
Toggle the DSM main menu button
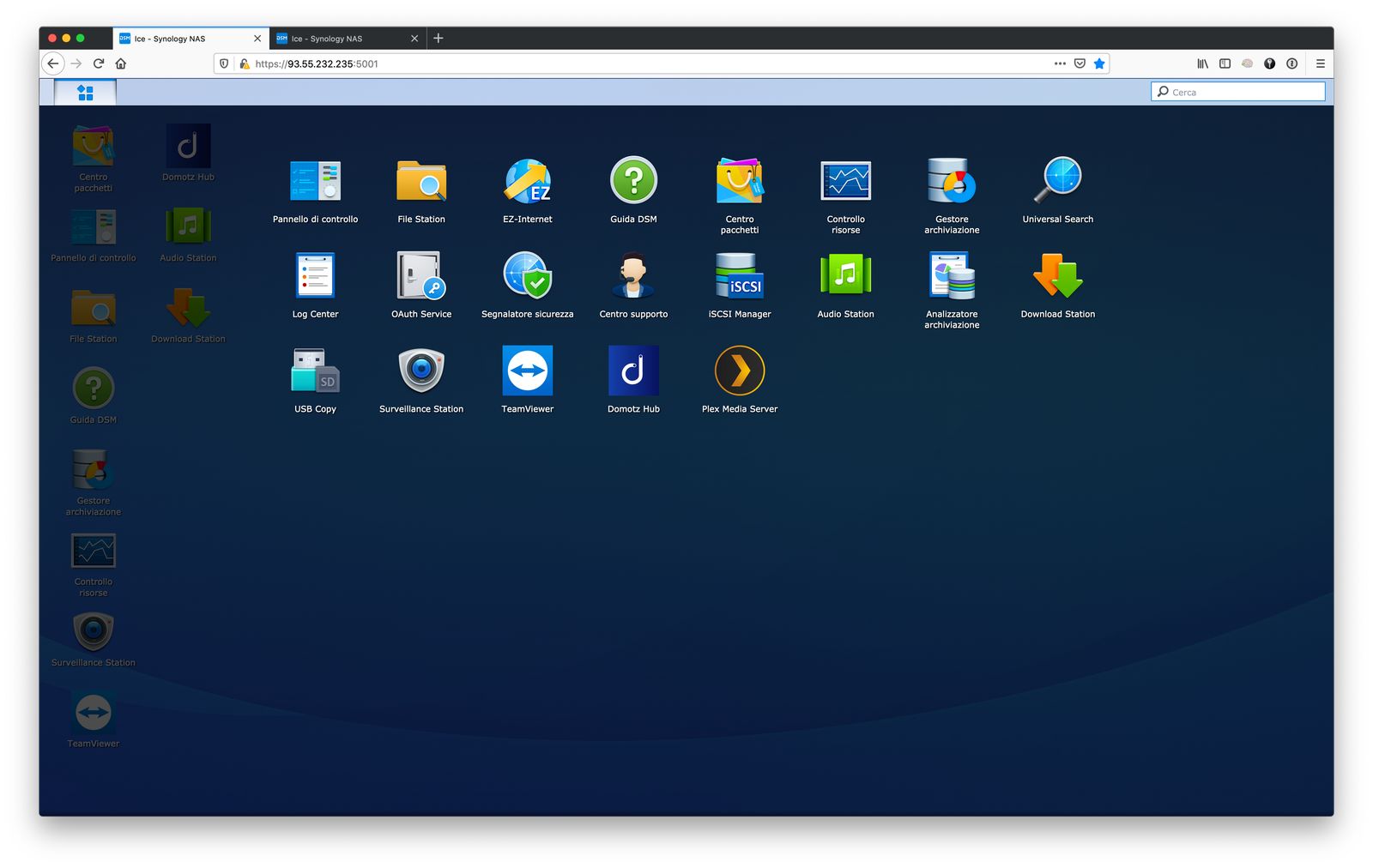[85, 93]
